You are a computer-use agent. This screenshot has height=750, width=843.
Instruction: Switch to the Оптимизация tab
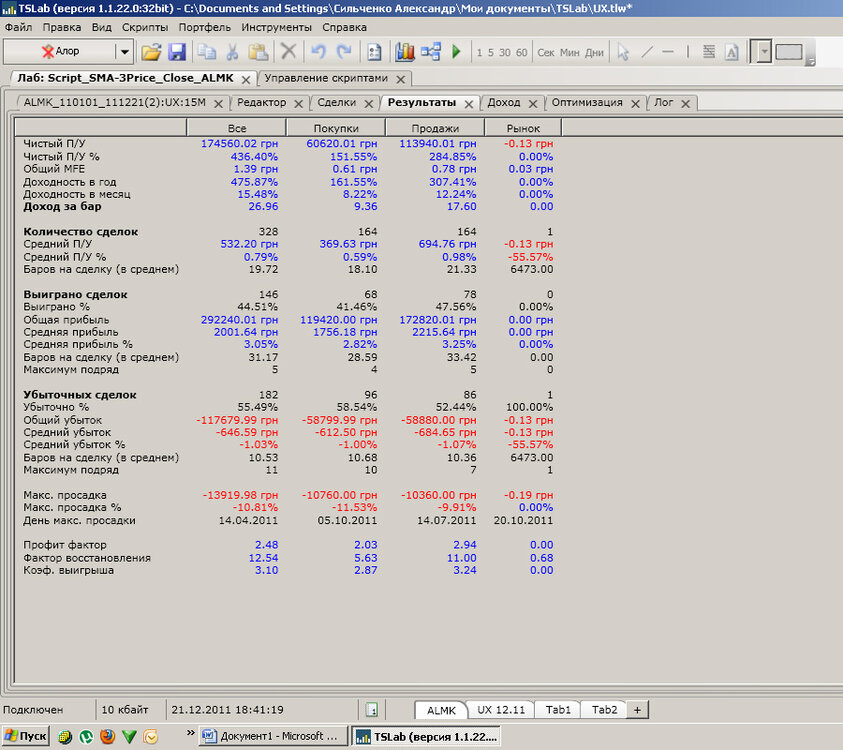tap(586, 102)
